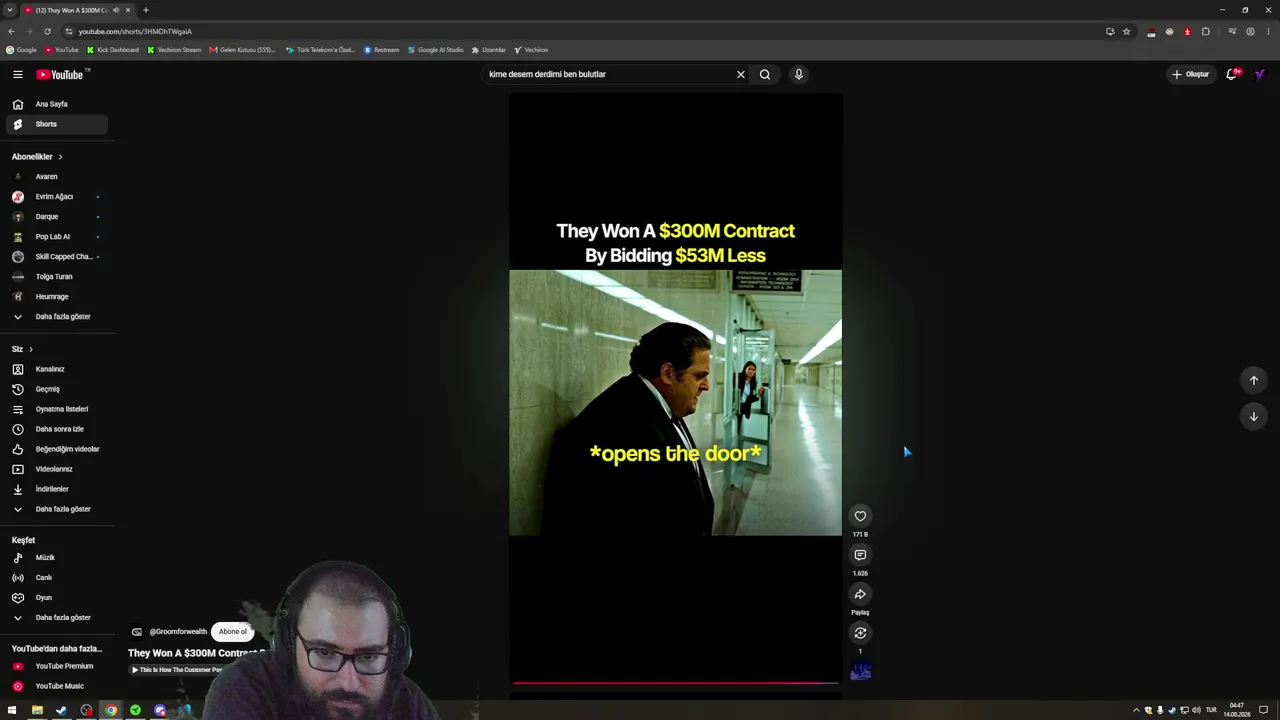The width and height of the screenshot is (1280, 720).
Task: Open YouTube Music link
Action: coord(57,686)
